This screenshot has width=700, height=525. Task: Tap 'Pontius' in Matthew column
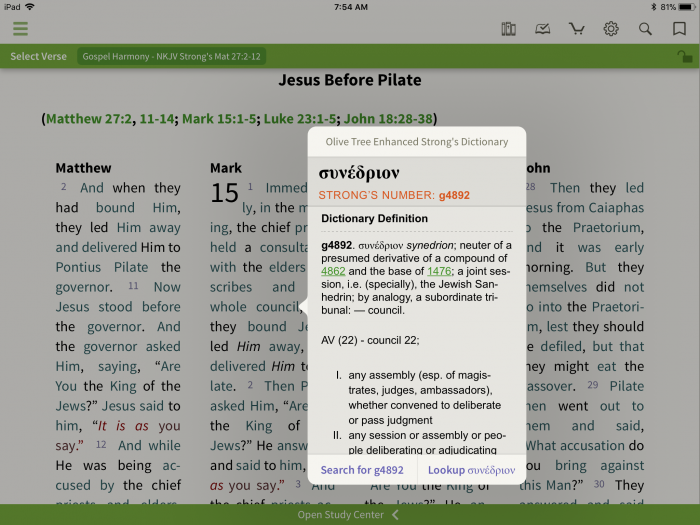pyautogui.click(x=78, y=267)
